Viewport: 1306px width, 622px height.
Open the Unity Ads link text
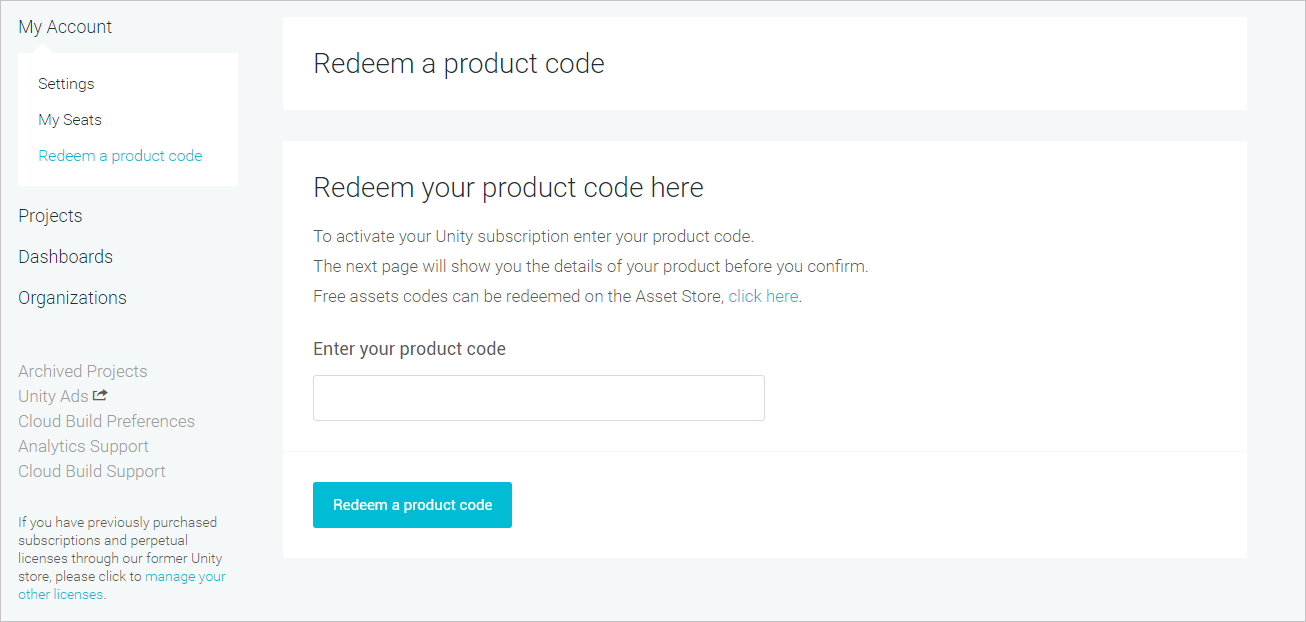tap(53, 396)
